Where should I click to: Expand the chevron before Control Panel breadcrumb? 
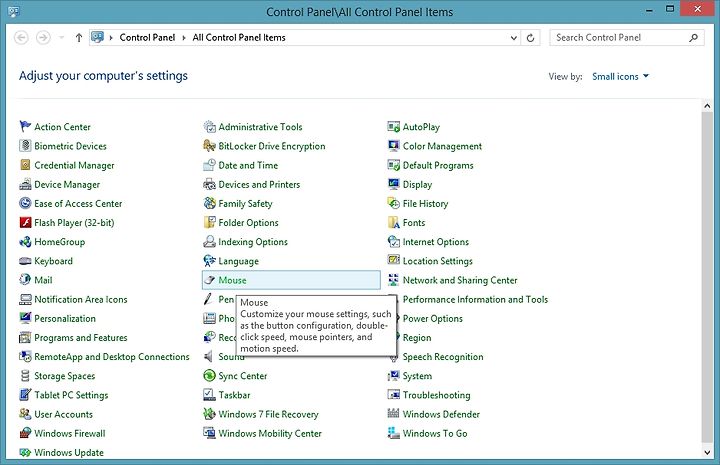click(111, 38)
